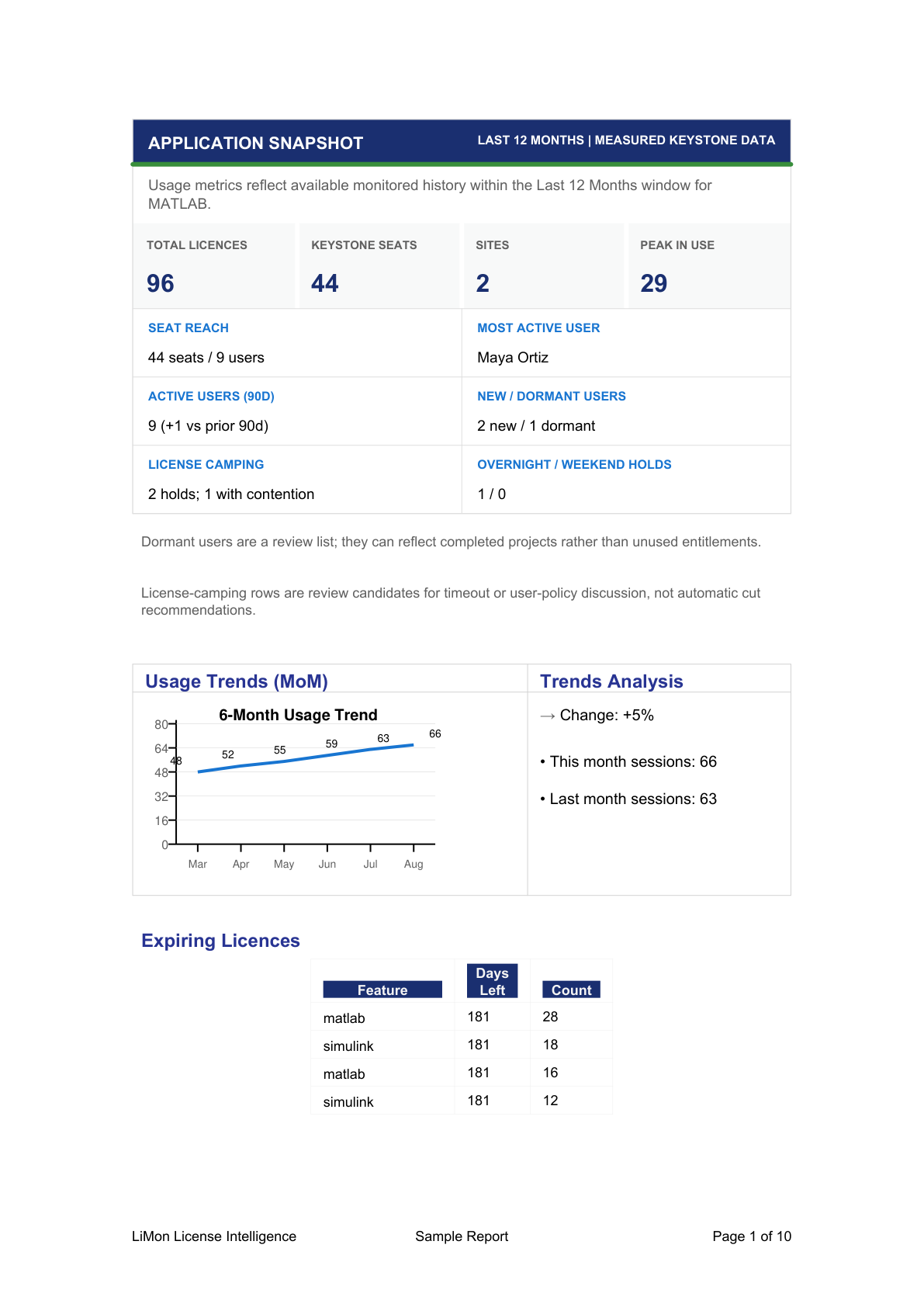924x1307 pixels.
Task: Select the name Maya Ortiz
Action: pos(513,358)
